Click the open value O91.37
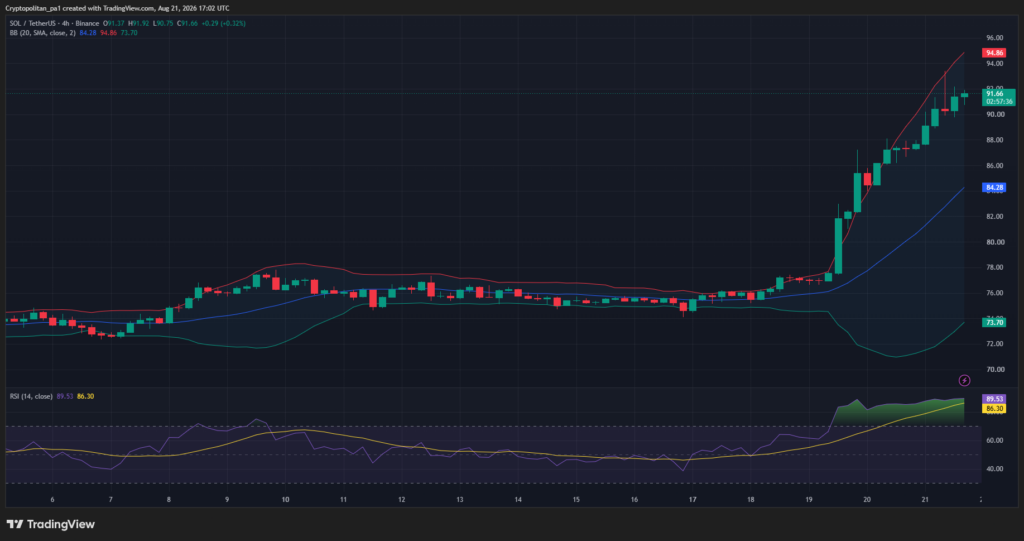 coord(116,24)
